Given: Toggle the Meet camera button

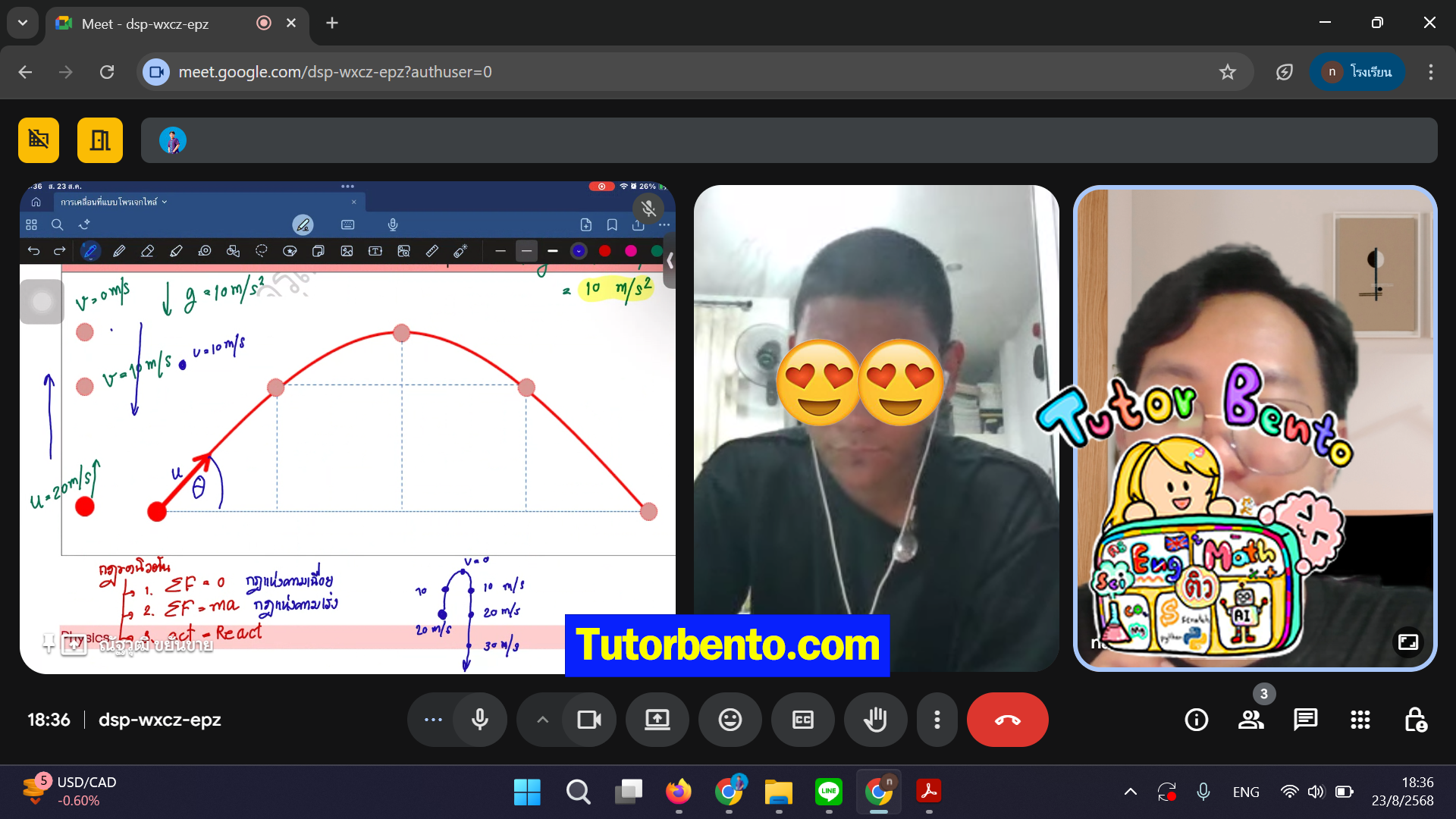Looking at the screenshot, I should tap(588, 720).
